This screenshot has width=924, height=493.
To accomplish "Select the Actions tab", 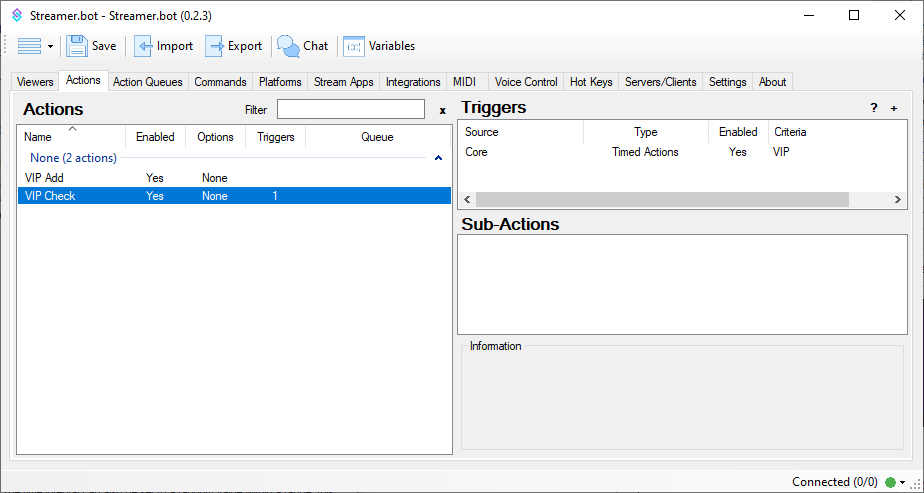I will click(x=83, y=80).
